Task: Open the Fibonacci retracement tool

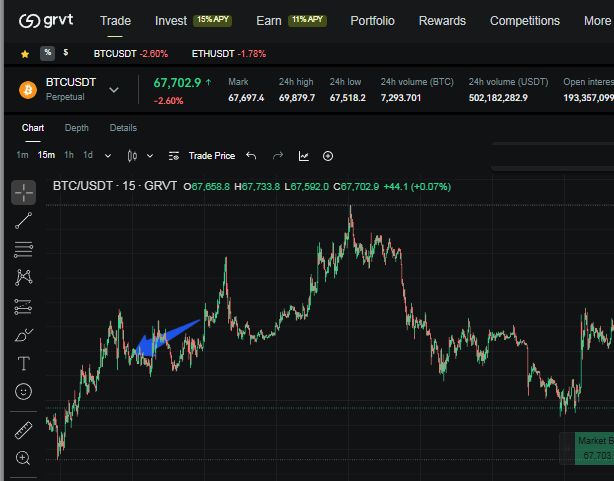Action: click(x=23, y=250)
